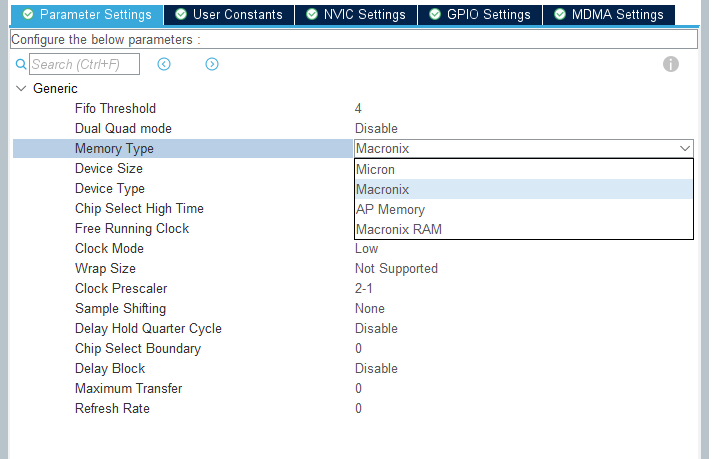Go to next search result arrow
Screen dimensions: 712x459
[x=212, y=64]
